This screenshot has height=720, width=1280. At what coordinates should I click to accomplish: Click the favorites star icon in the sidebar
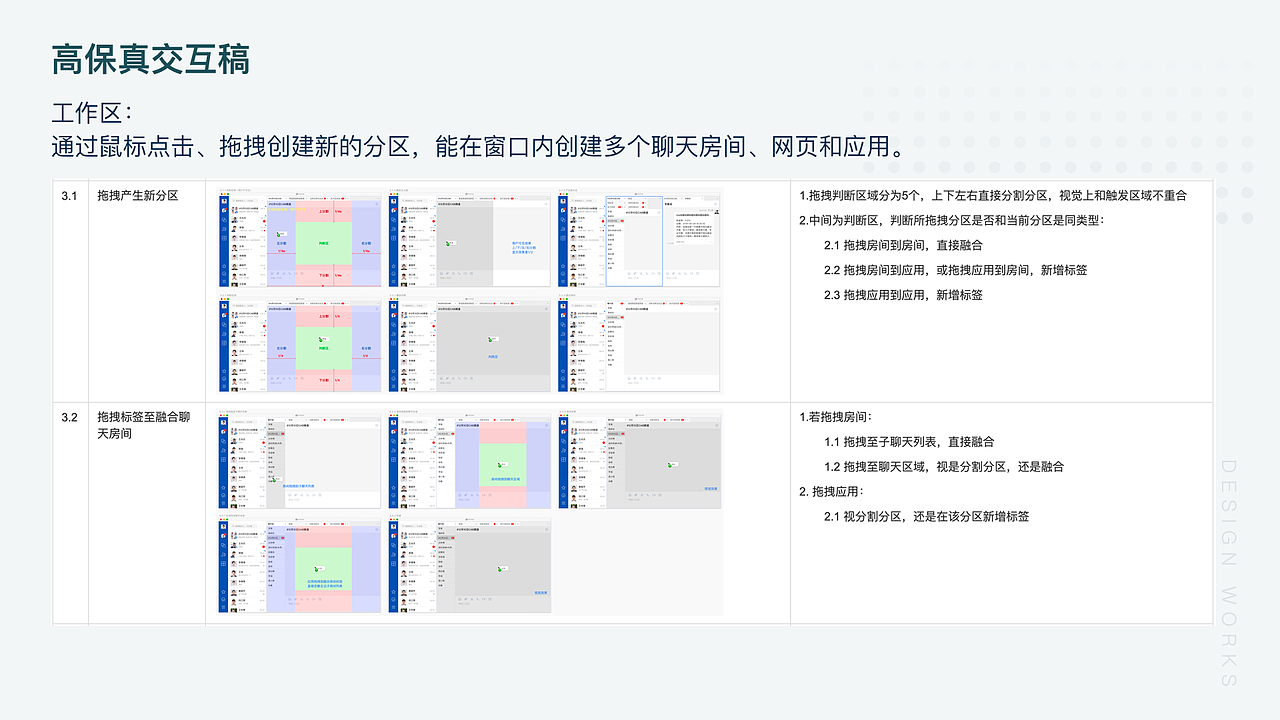[224, 266]
